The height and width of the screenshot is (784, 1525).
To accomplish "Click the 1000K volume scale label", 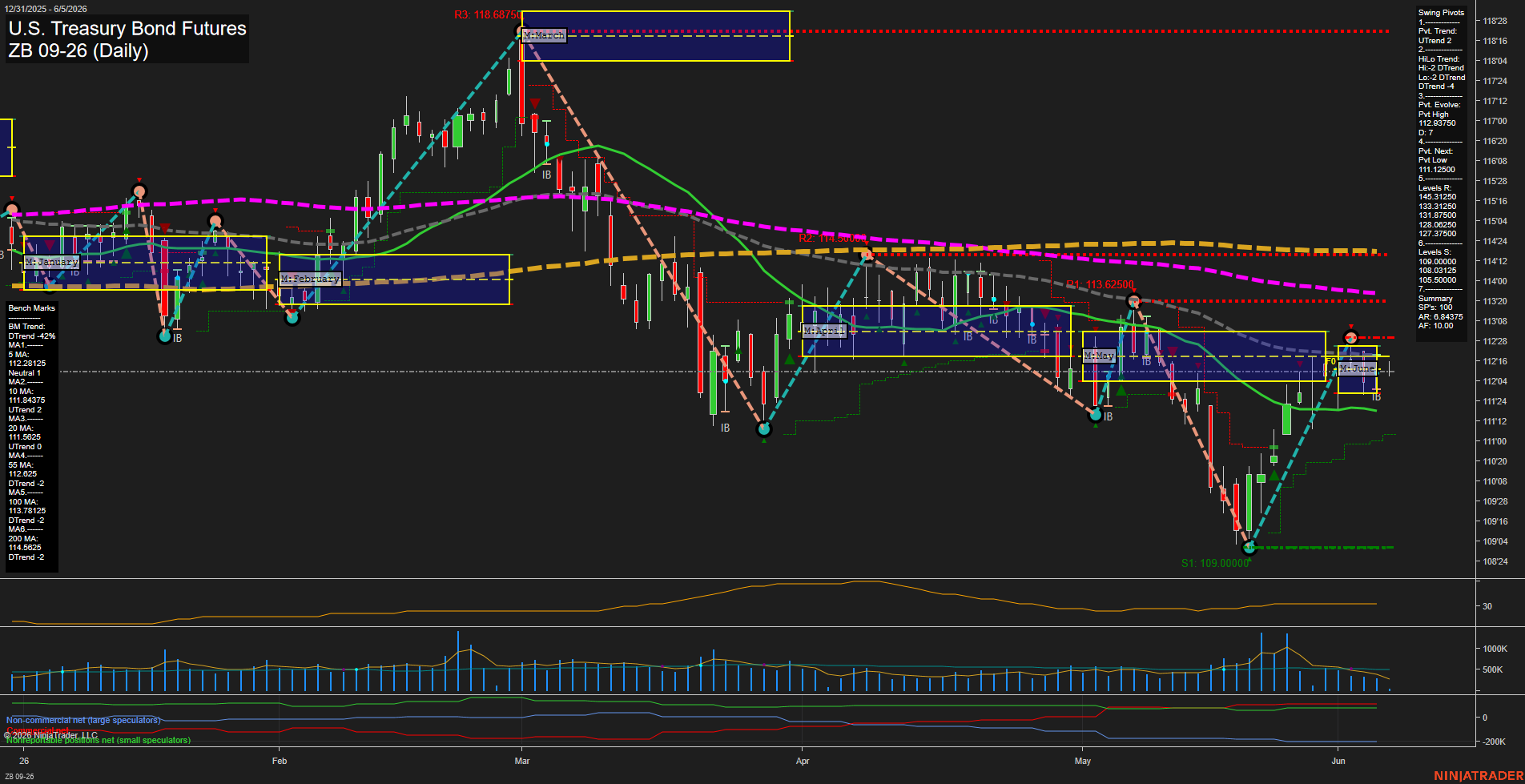I will 1495,649.
